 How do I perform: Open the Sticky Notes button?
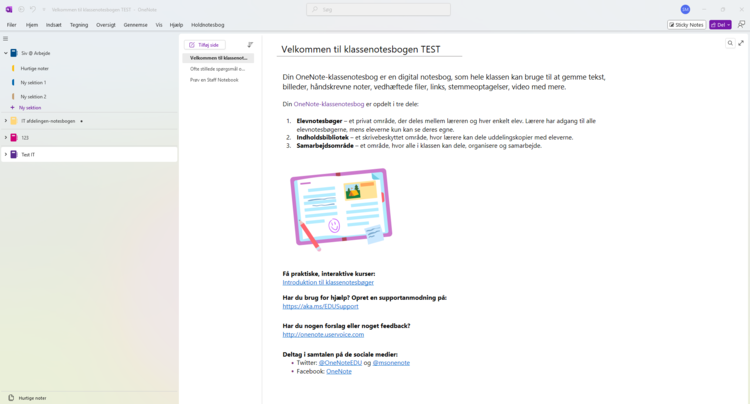coord(686,24)
